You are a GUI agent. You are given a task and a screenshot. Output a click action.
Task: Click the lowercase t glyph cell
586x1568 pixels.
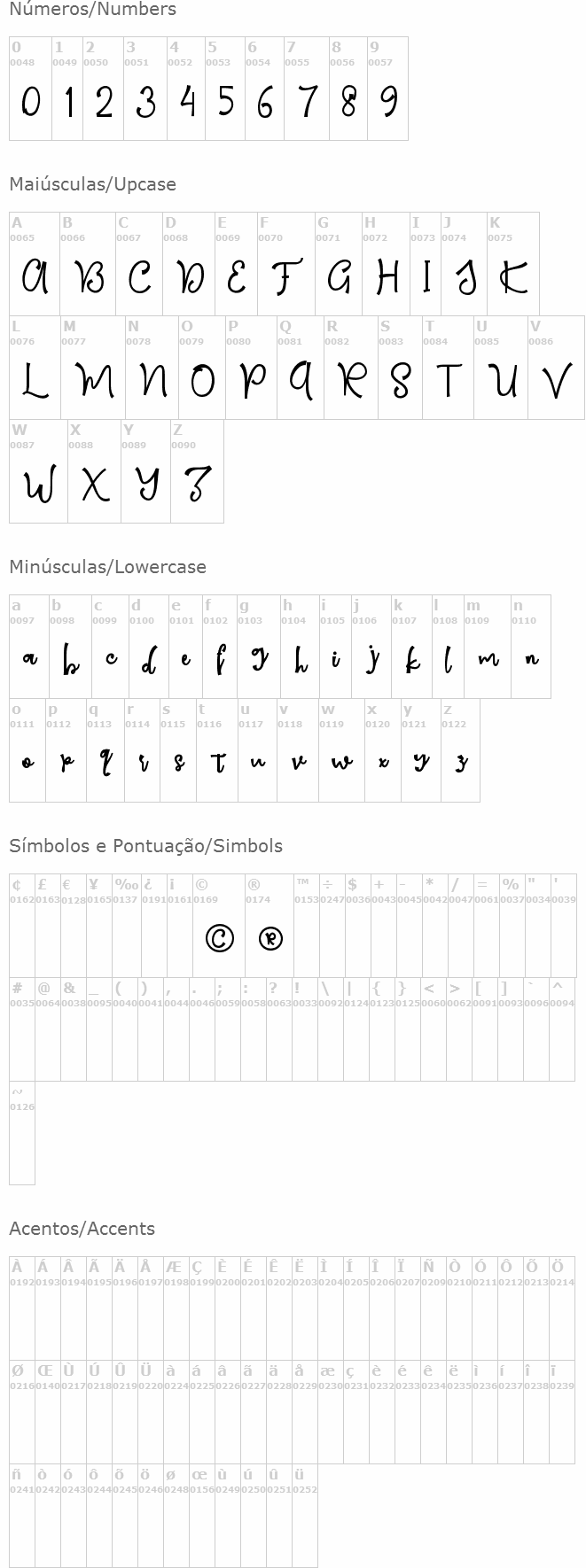pyautogui.click(x=216, y=750)
